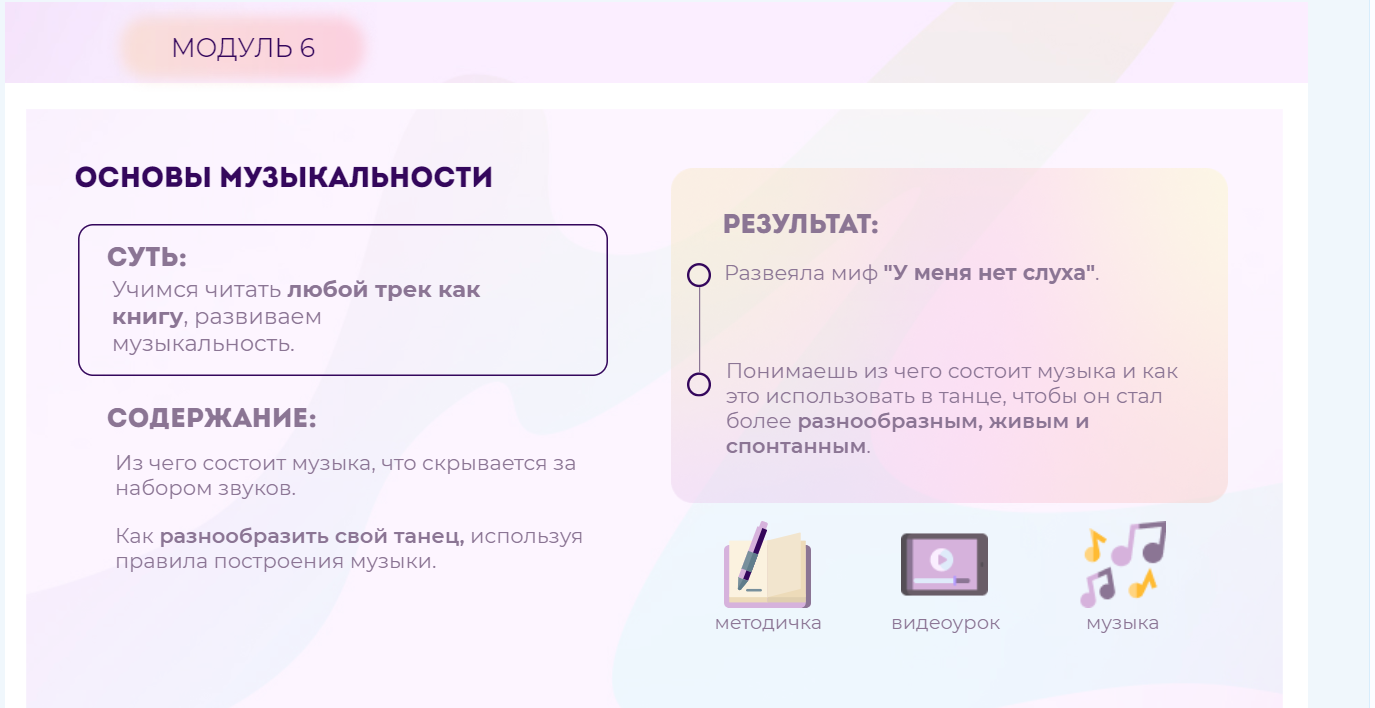Click the bold text "разнообразным, живым и спонтанным"

[x=907, y=434]
